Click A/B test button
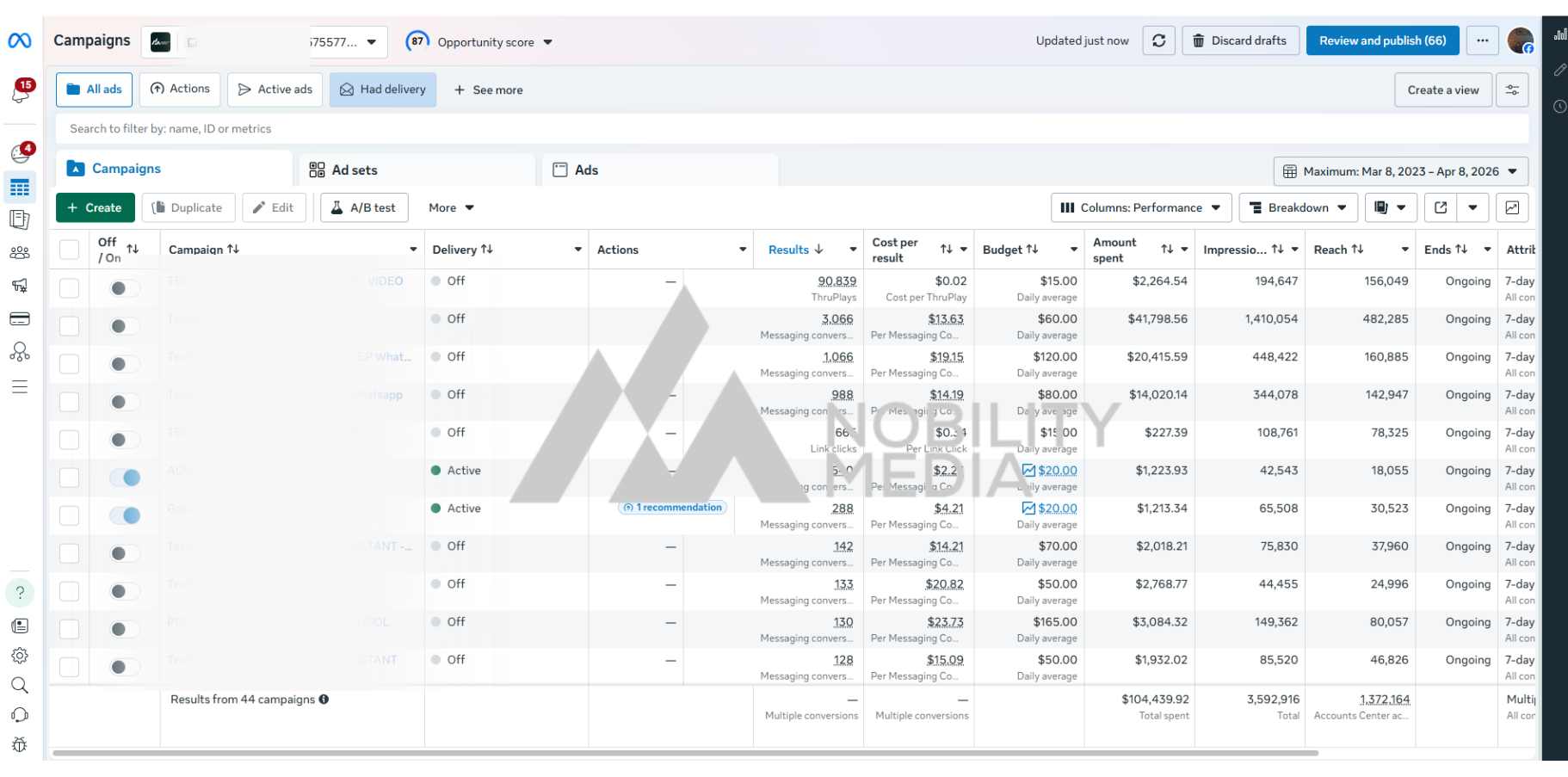 [364, 207]
